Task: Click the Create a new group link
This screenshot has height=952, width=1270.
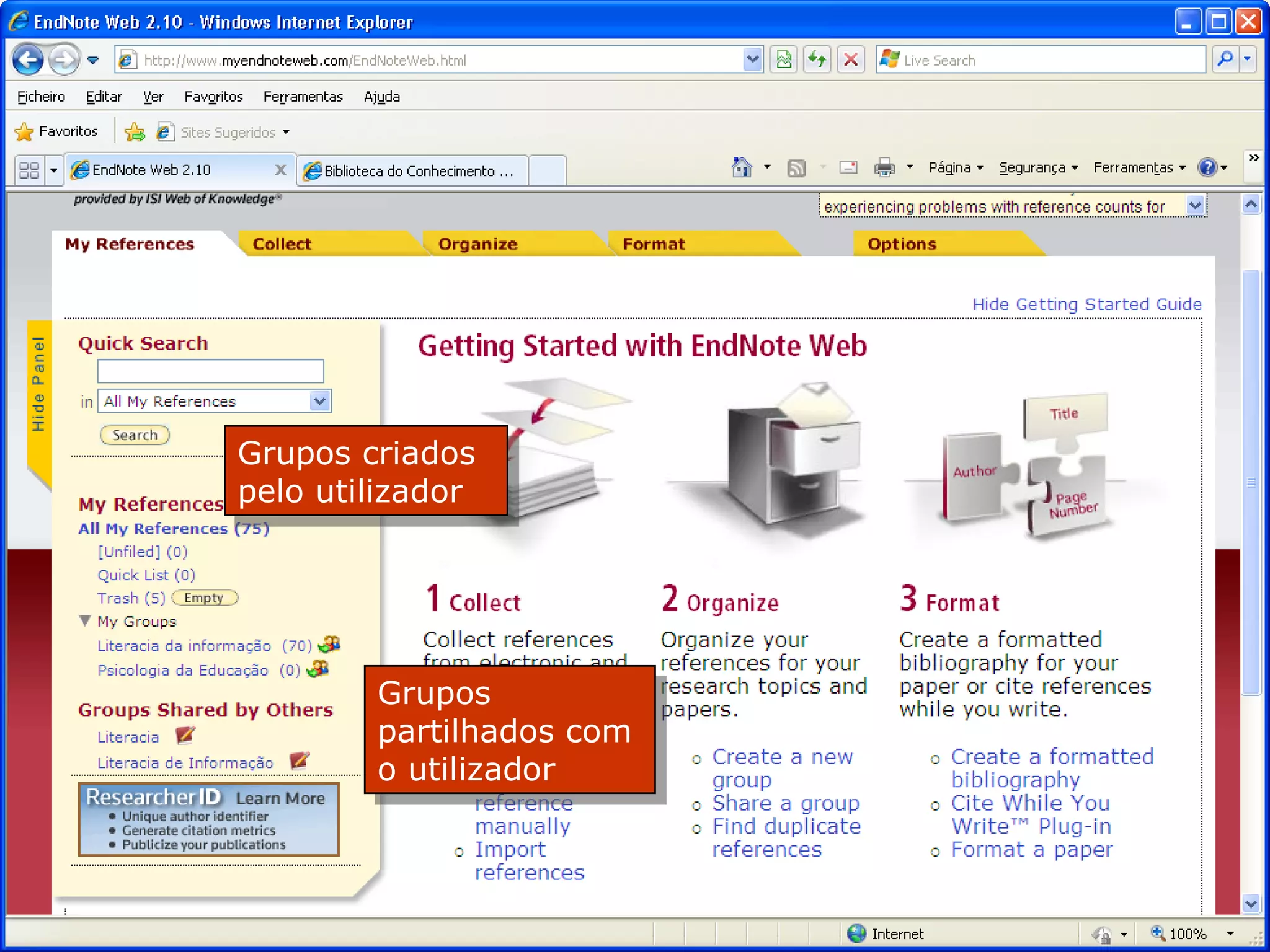Action: tap(783, 769)
